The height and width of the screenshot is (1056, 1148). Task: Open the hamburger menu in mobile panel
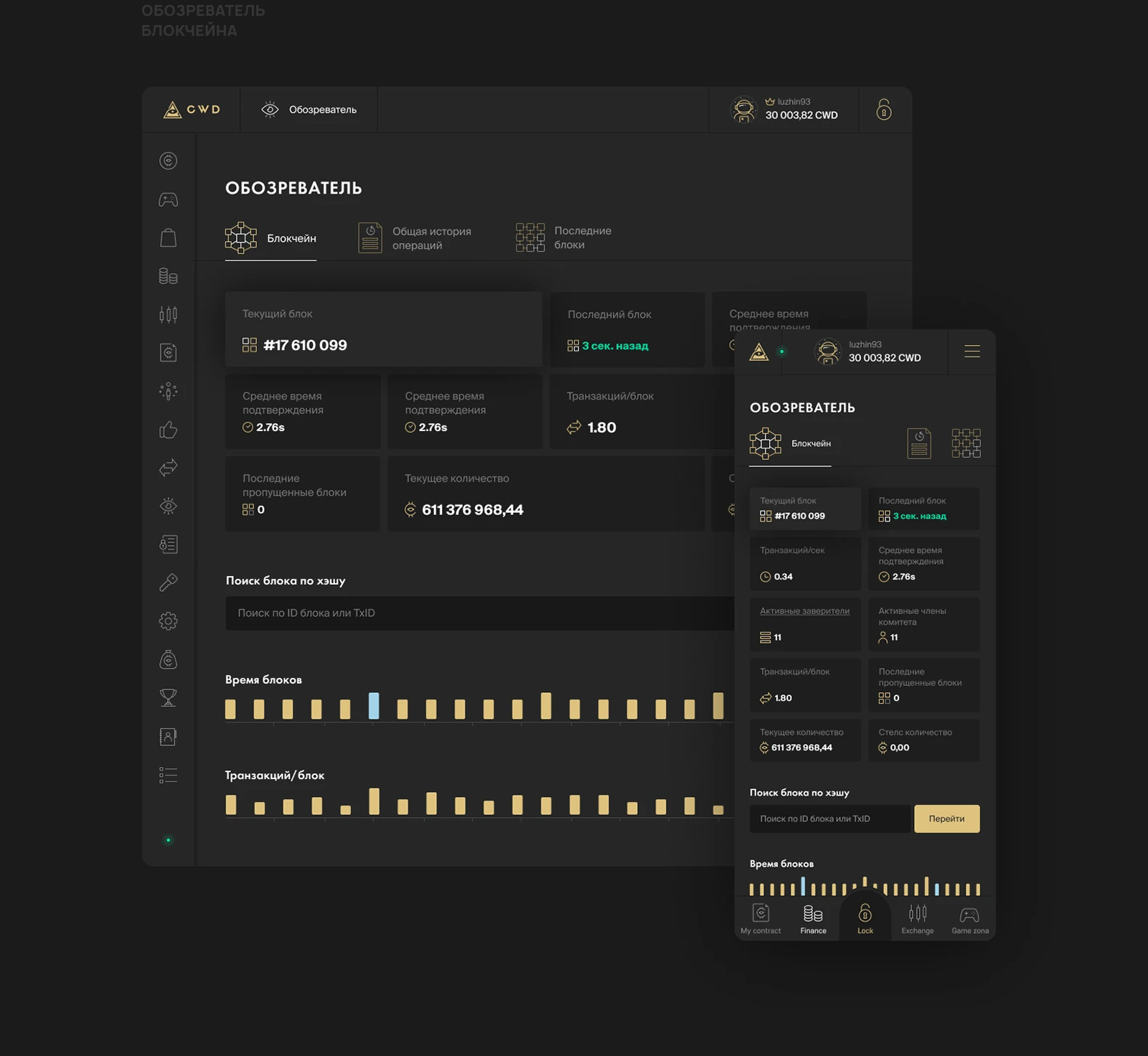tap(971, 352)
